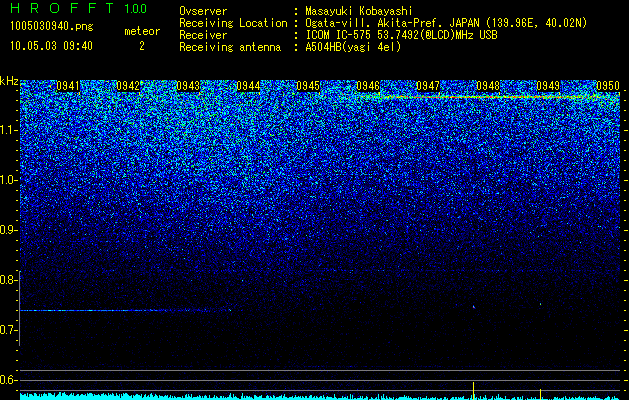Click the kHz axis unit label
The image size is (629, 400).
coord(9,81)
